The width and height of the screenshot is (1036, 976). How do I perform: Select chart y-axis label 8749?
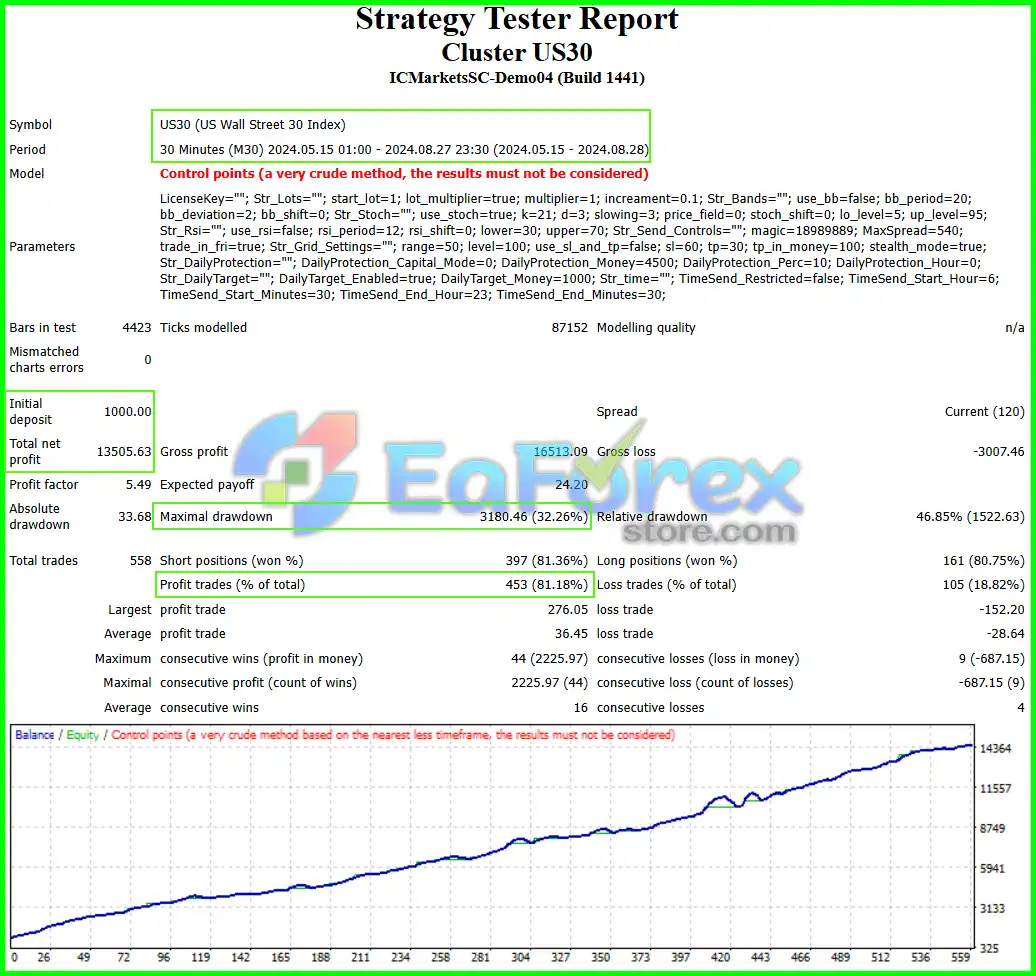tap(992, 828)
